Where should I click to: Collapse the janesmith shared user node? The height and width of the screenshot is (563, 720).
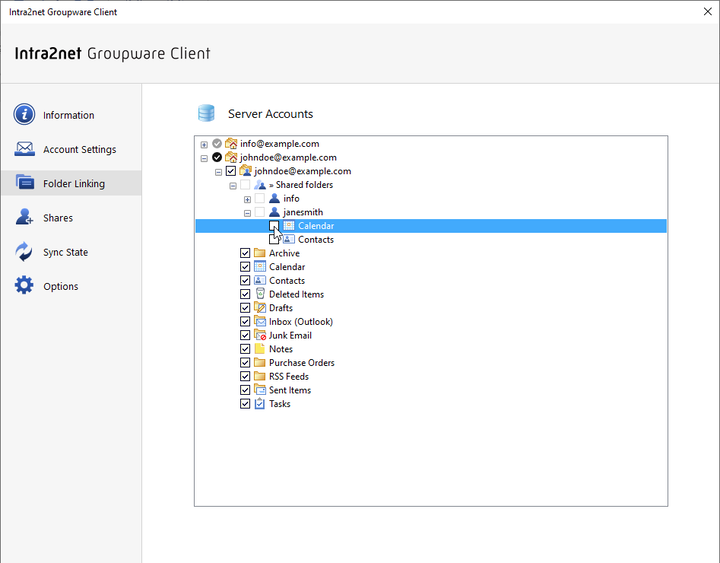[x=248, y=213]
